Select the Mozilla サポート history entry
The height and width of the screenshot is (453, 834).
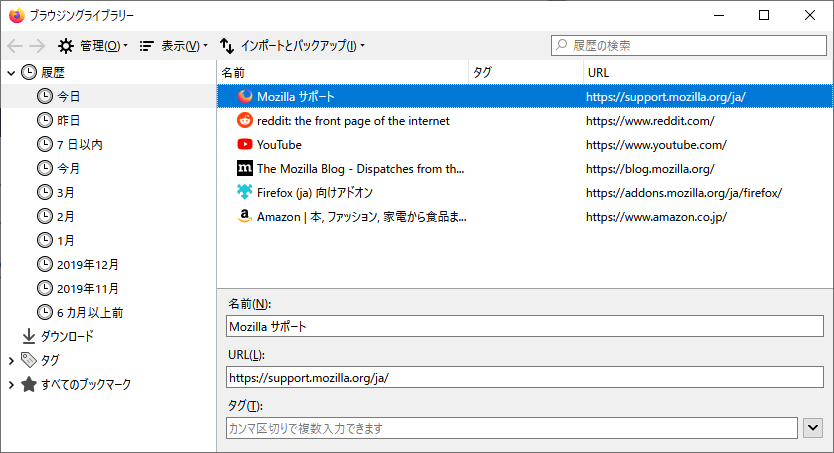(x=525, y=96)
